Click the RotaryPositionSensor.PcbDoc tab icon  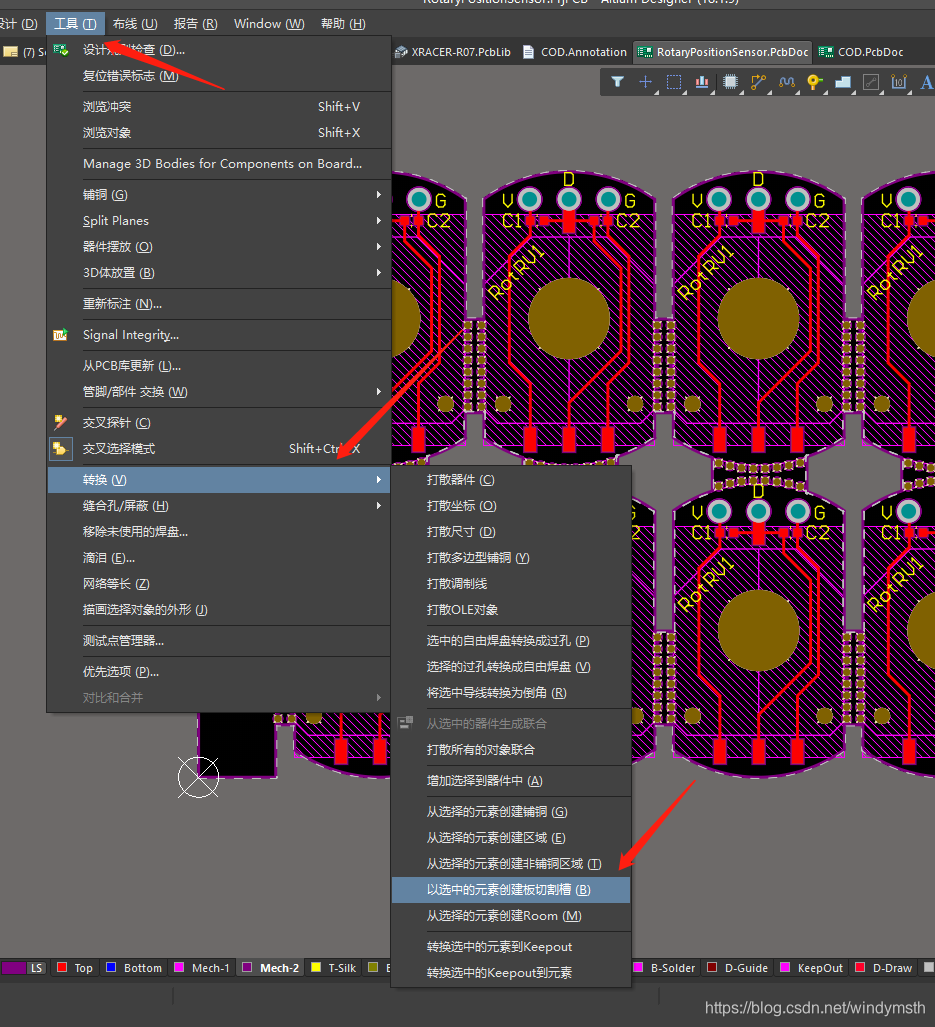pos(644,52)
